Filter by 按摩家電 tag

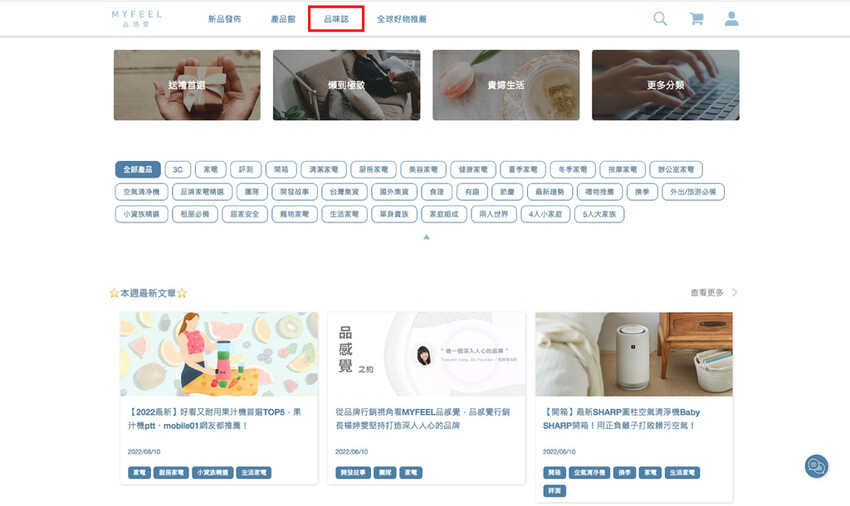(x=623, y=169)
